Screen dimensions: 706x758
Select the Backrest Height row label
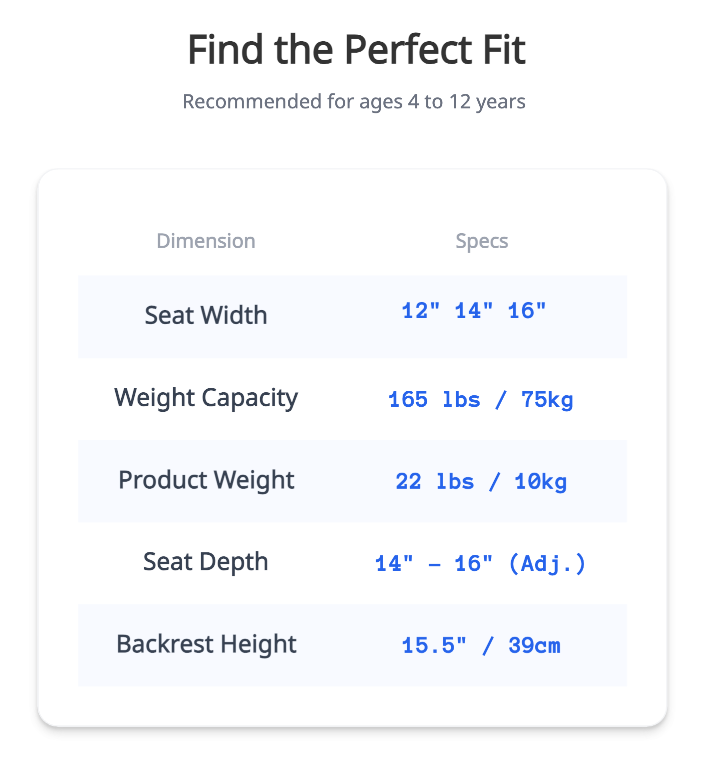point(206,644)
